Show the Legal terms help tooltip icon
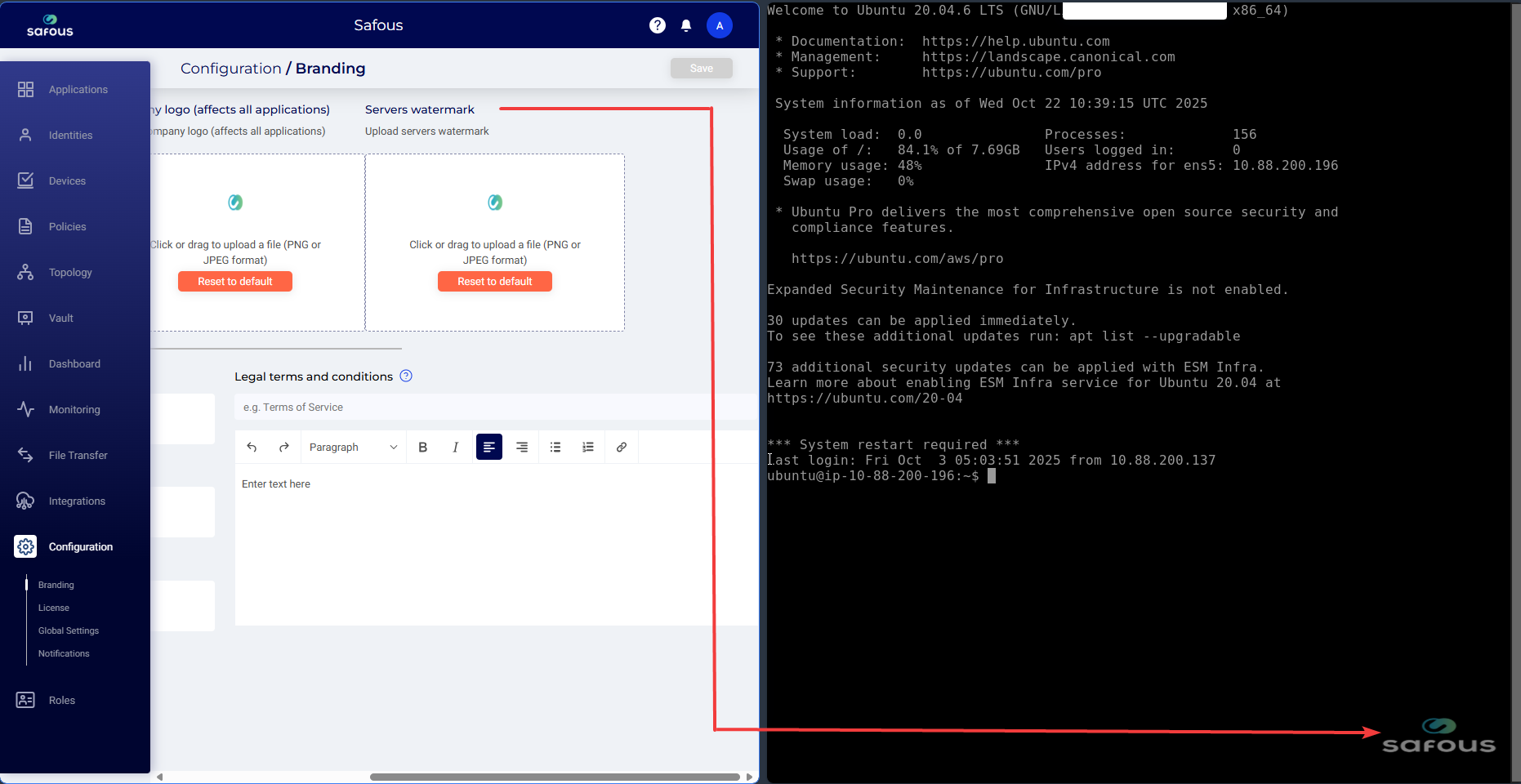Image resolution: width=1521 pixels, height=784 pixels. [406, 376]
